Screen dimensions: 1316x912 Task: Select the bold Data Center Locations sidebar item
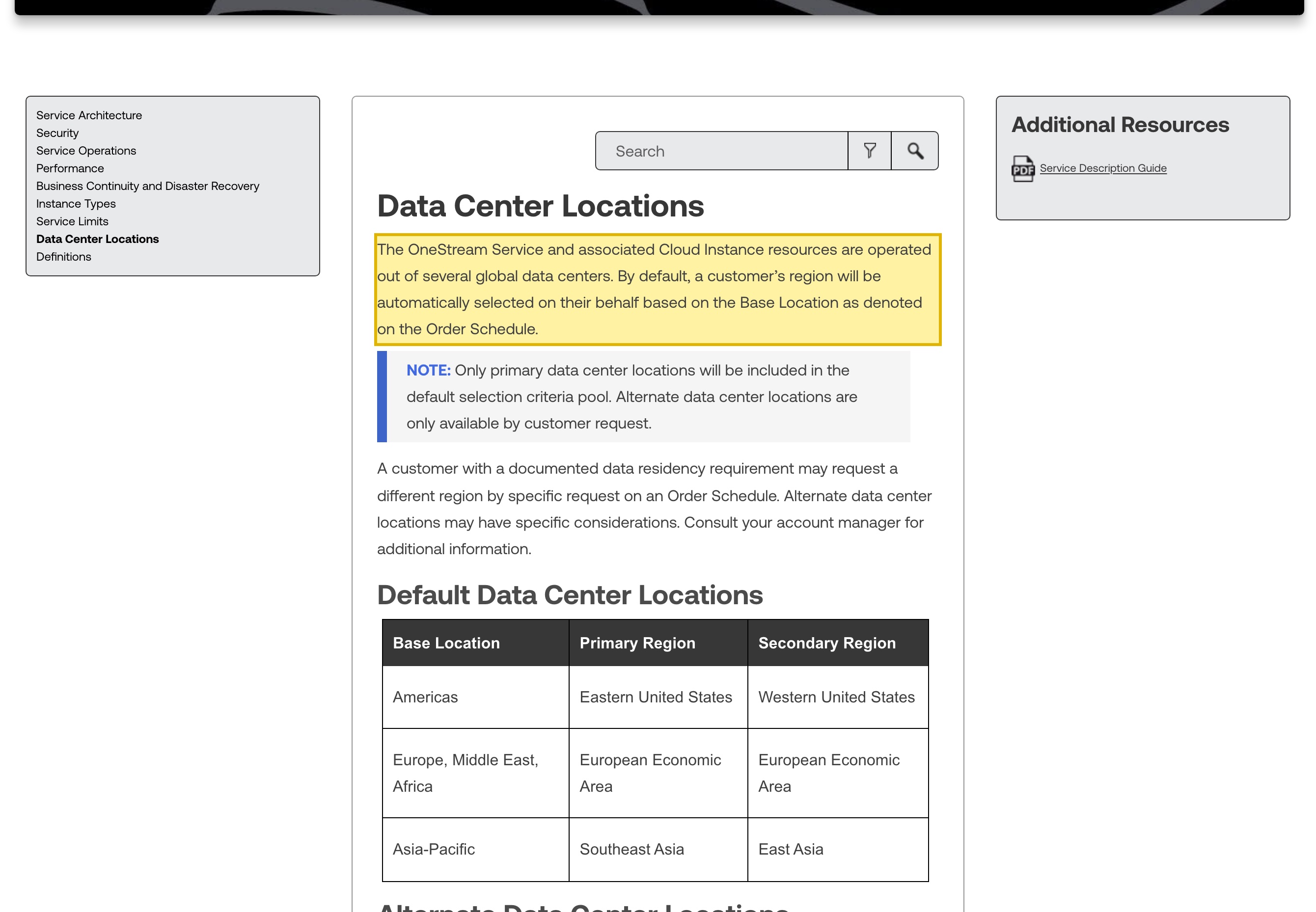(98, 240)
